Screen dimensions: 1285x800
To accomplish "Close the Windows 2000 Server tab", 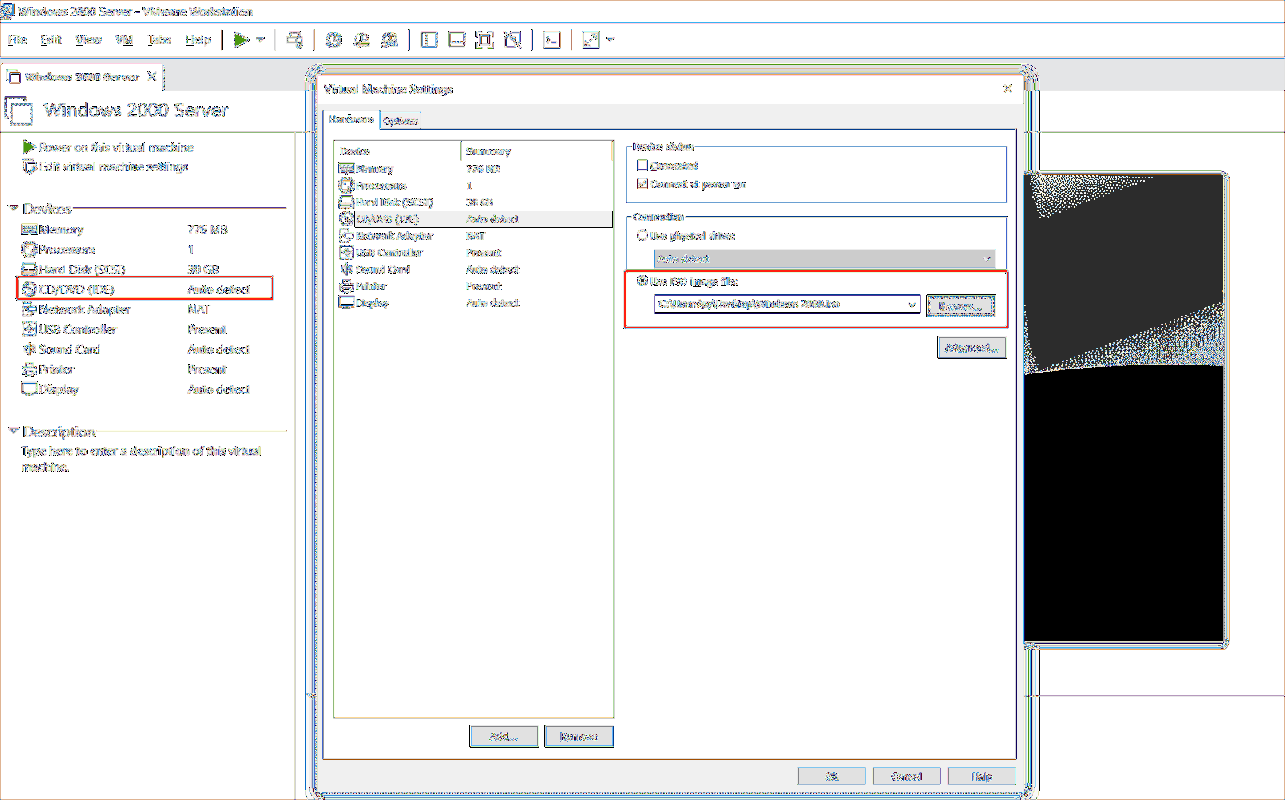I will [x=152, y=76].
